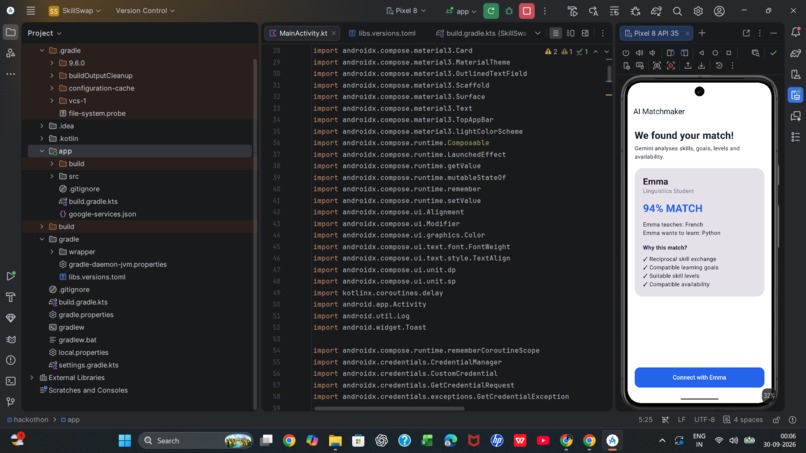Open the Run tool window icon
The height and width of the screenshot is (453, 806).
[x=10, y=276]
